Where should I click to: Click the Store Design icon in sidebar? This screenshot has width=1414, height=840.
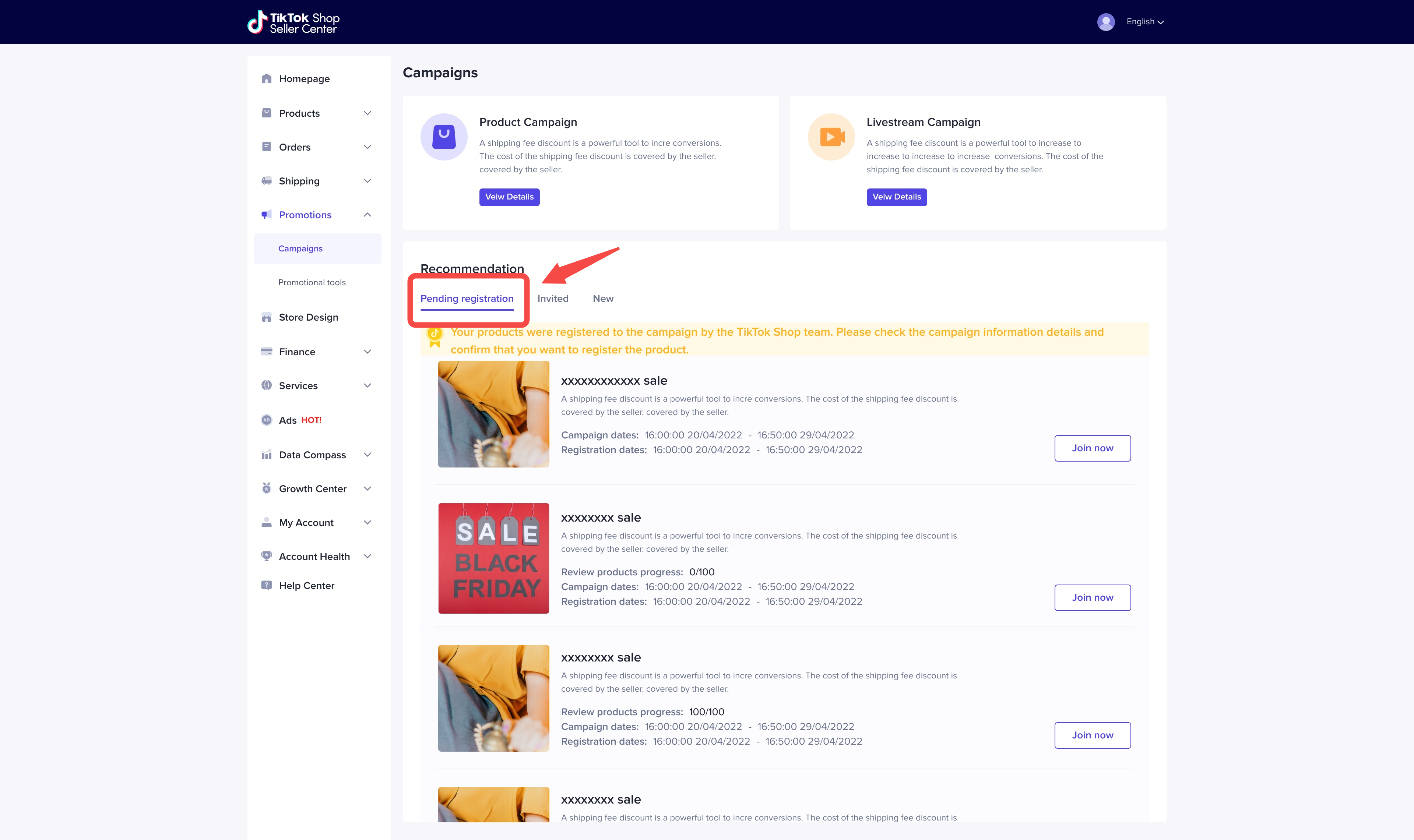coord(267,318)
